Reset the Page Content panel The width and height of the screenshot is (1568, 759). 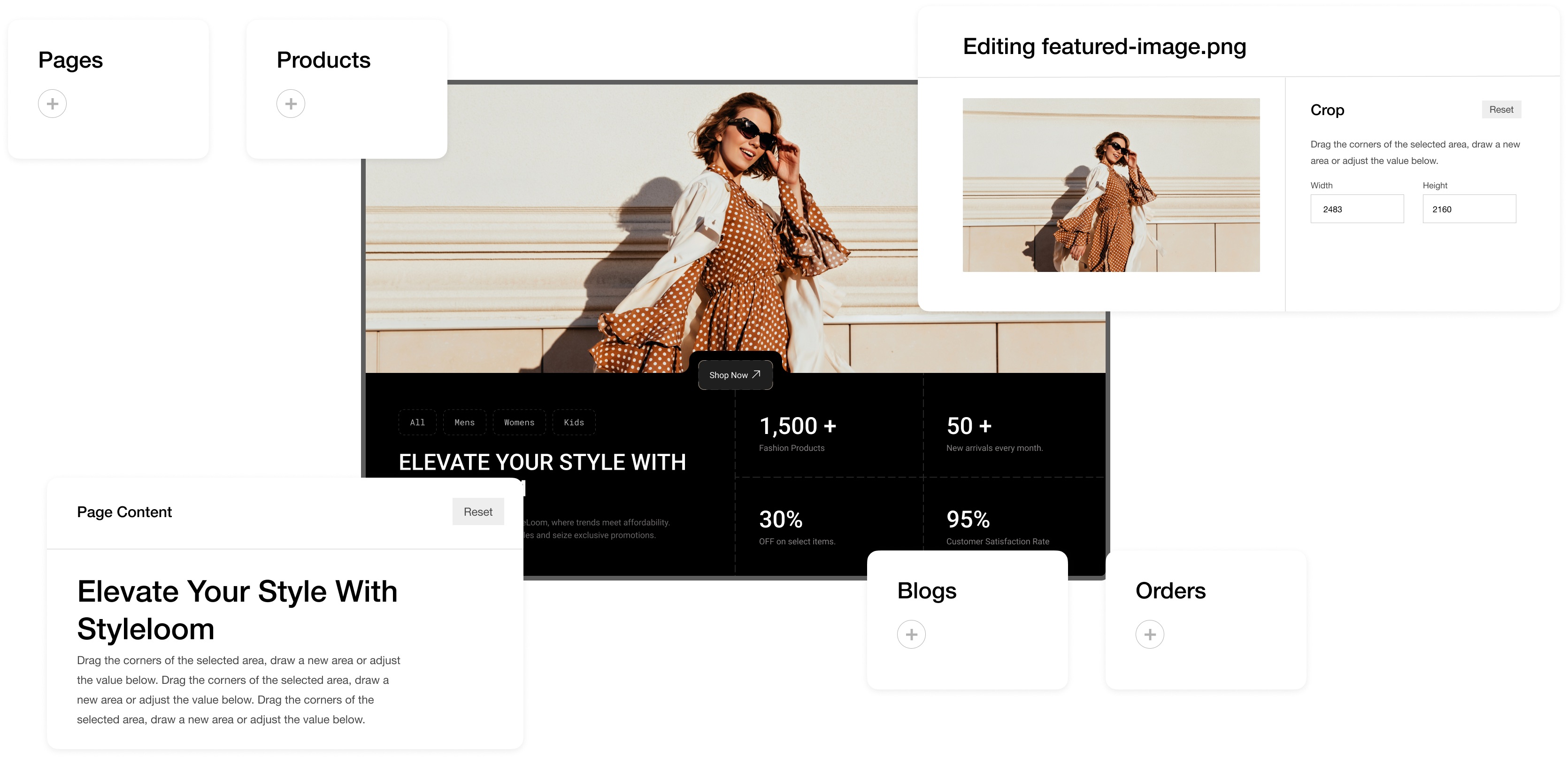478,511
